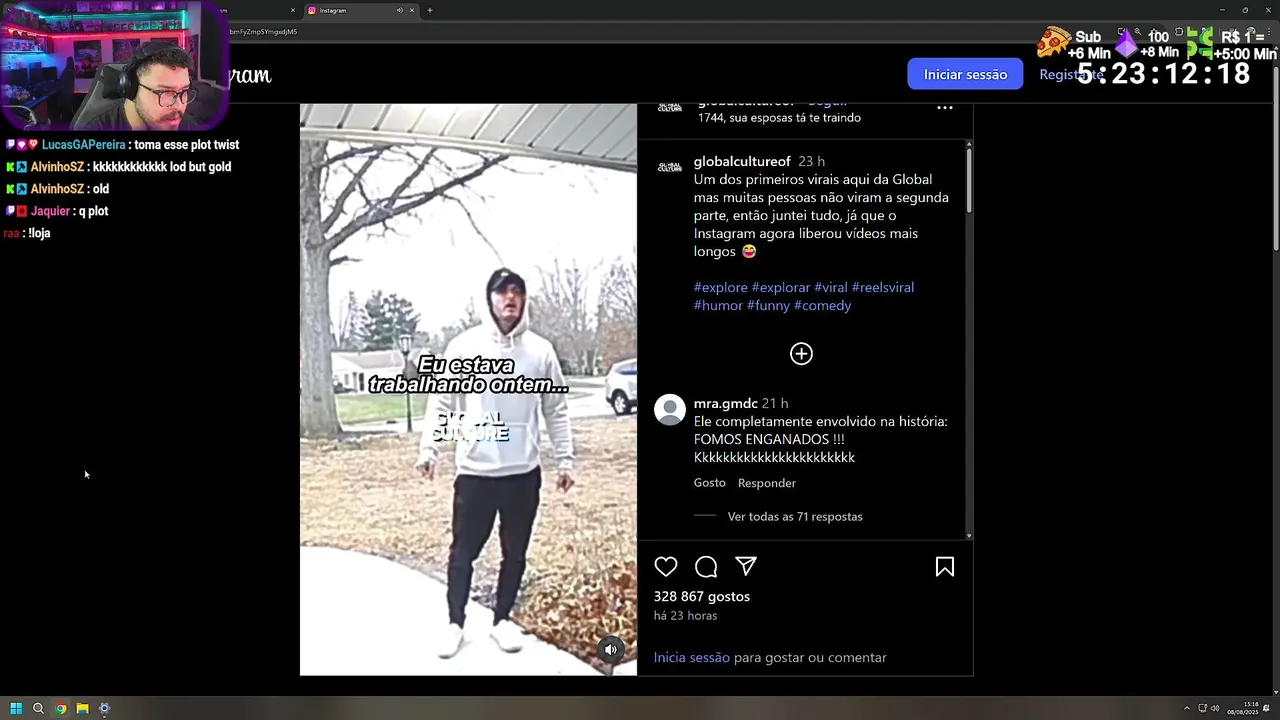Open the Windows Start menu

[16, 708]
